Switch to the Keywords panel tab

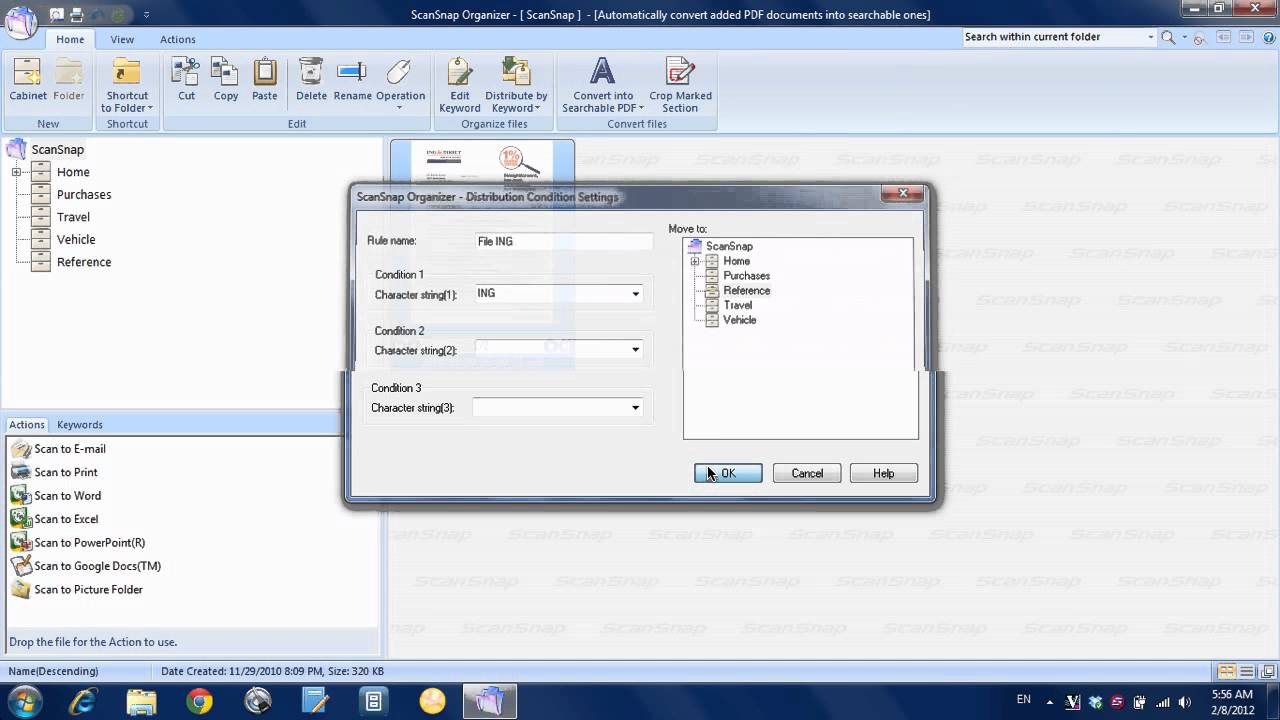80,425
